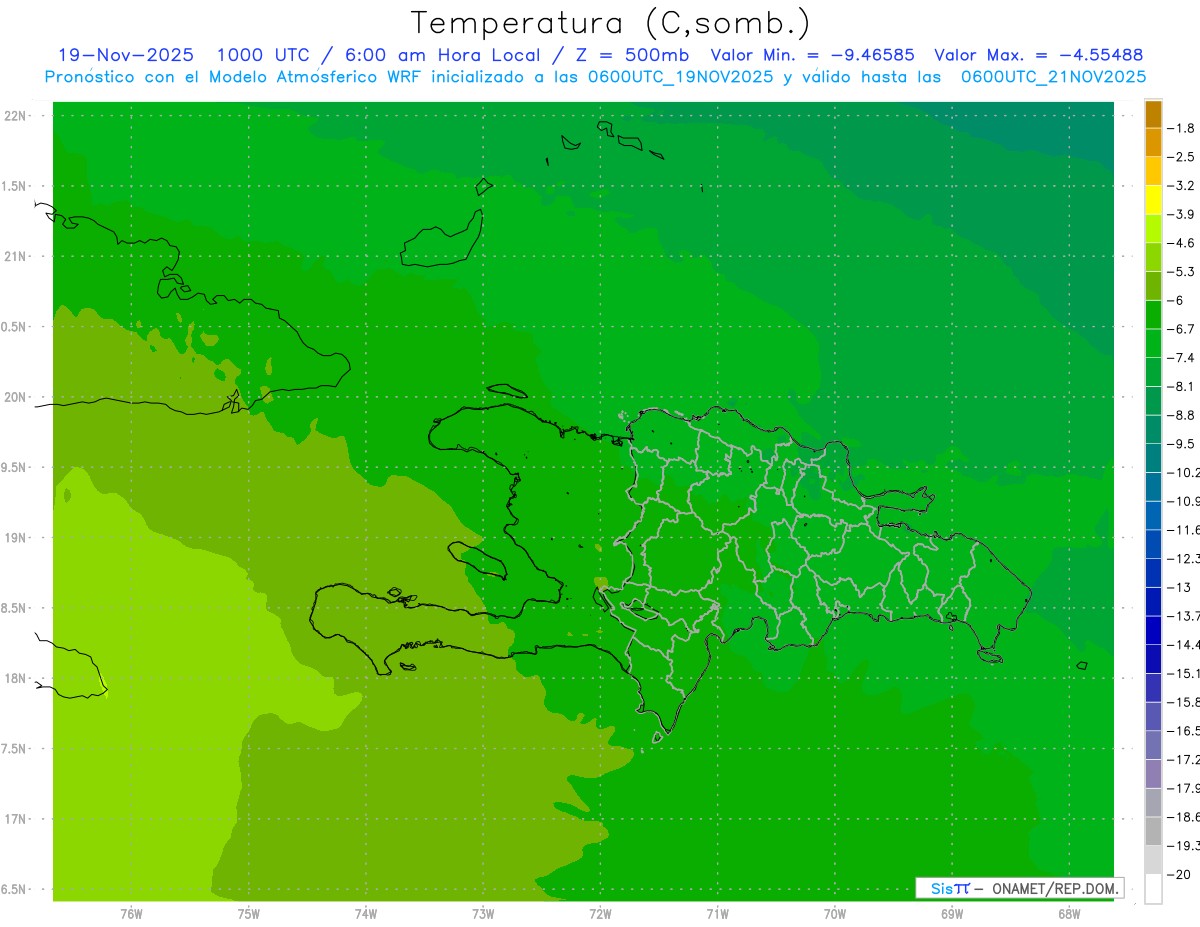The image size is (1200, 927).
Task: Click the '1000 UTC' time label
Action: [x=263, y=55]
